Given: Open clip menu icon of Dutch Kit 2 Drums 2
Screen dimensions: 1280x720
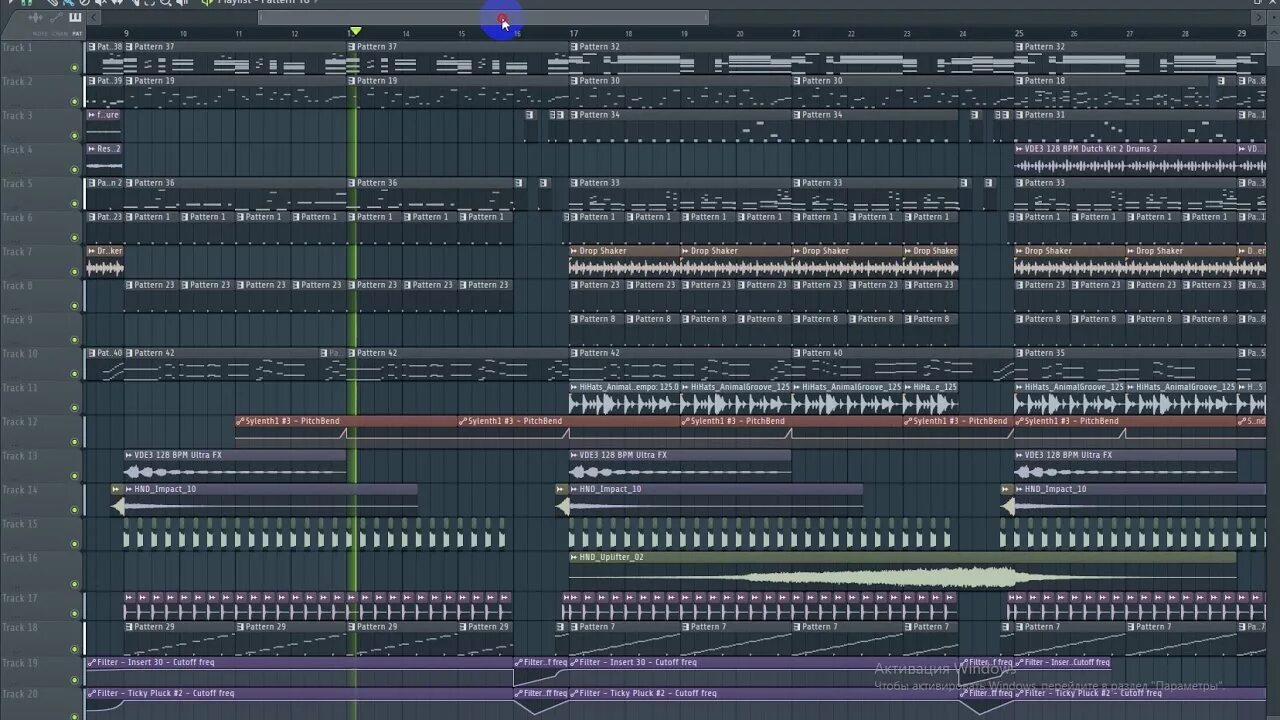Looking at the screenshot, I should pyautogui.click(x=1020, y=149).
